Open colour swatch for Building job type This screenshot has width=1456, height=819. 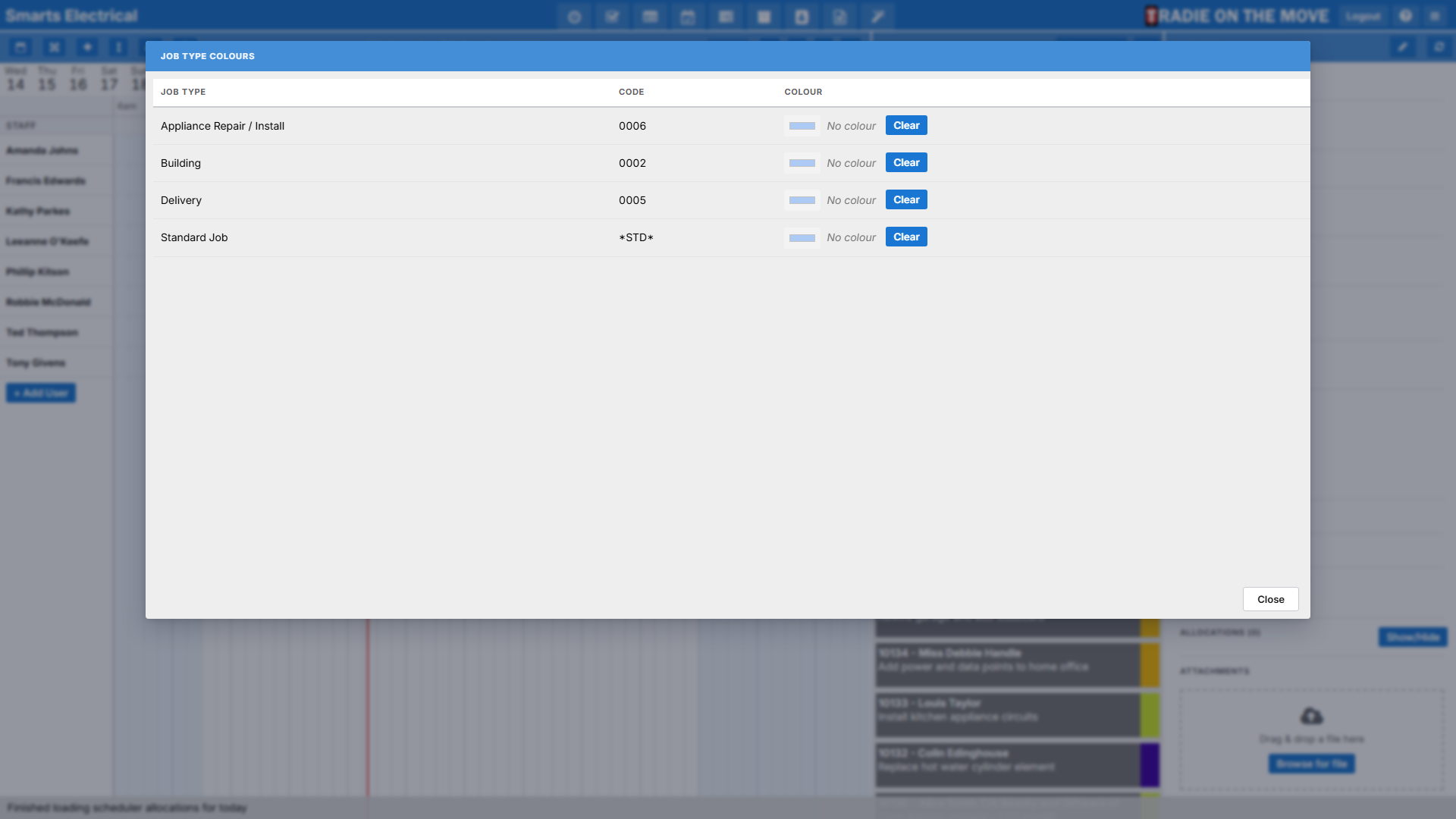(x=802, y=163)
